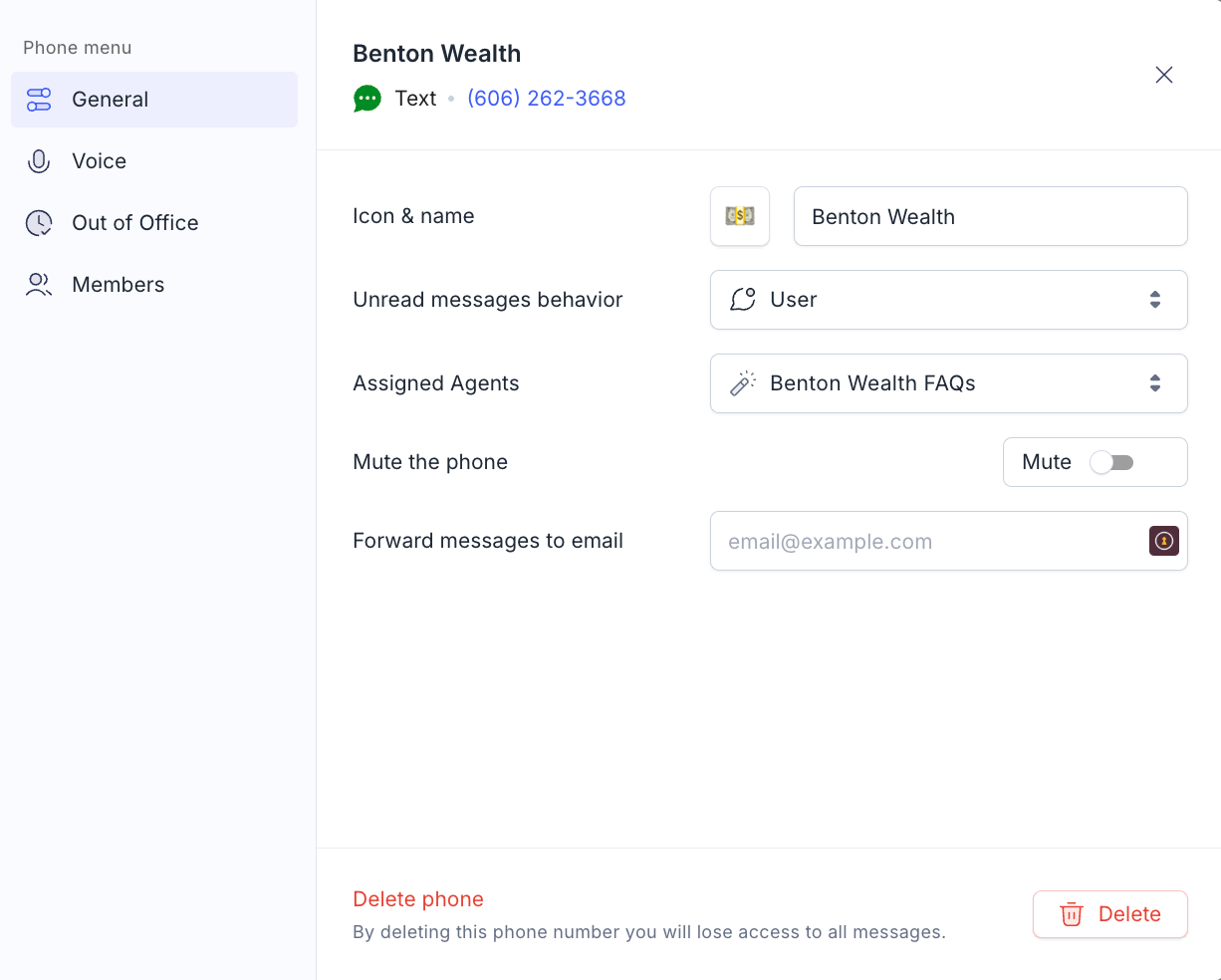1221x980 pixels.
Task: Open the money emoji icon picker
Action: (740, 216)
